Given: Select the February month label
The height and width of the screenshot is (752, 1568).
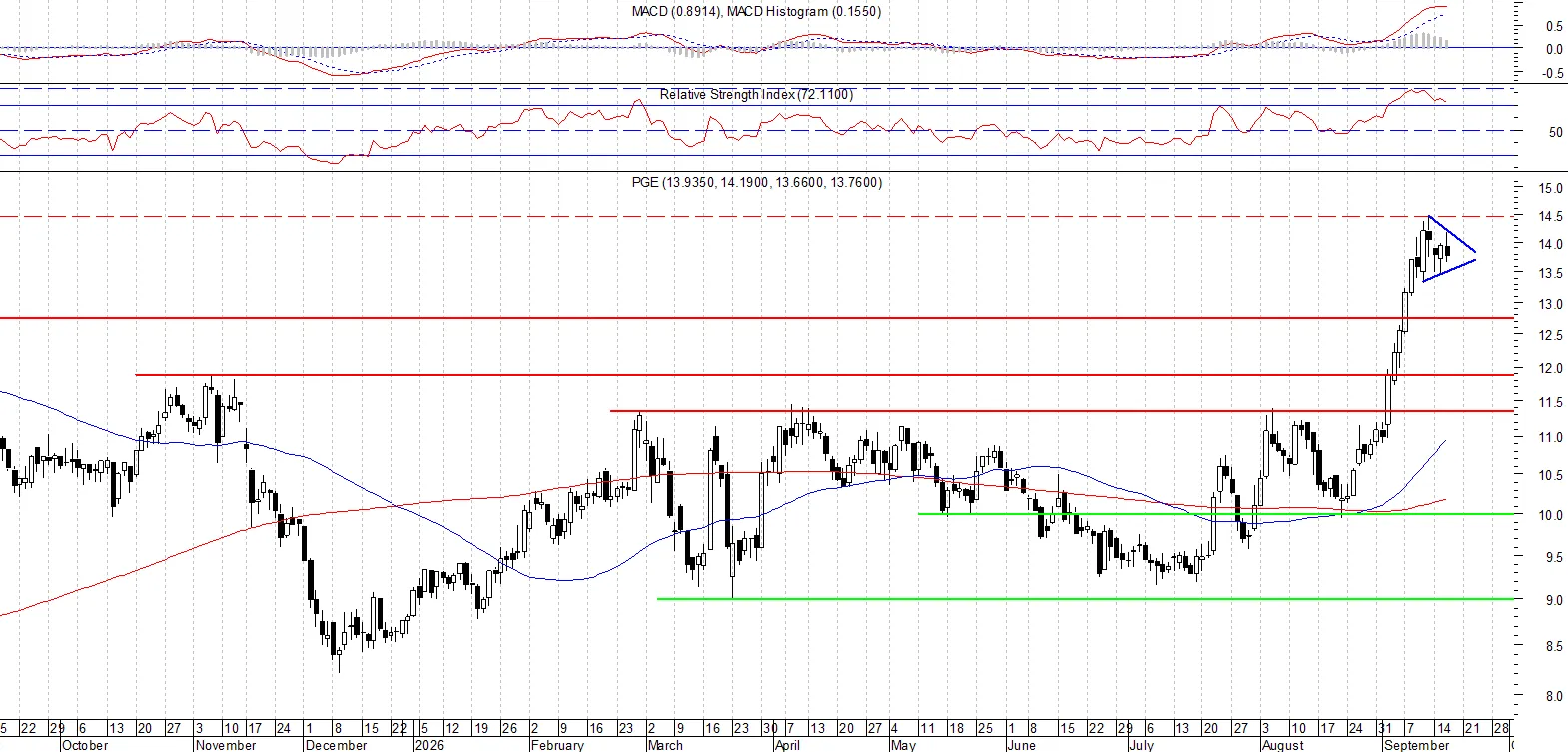Looking at the screenshot, I should pyautogui.click(x=557, y=745).
